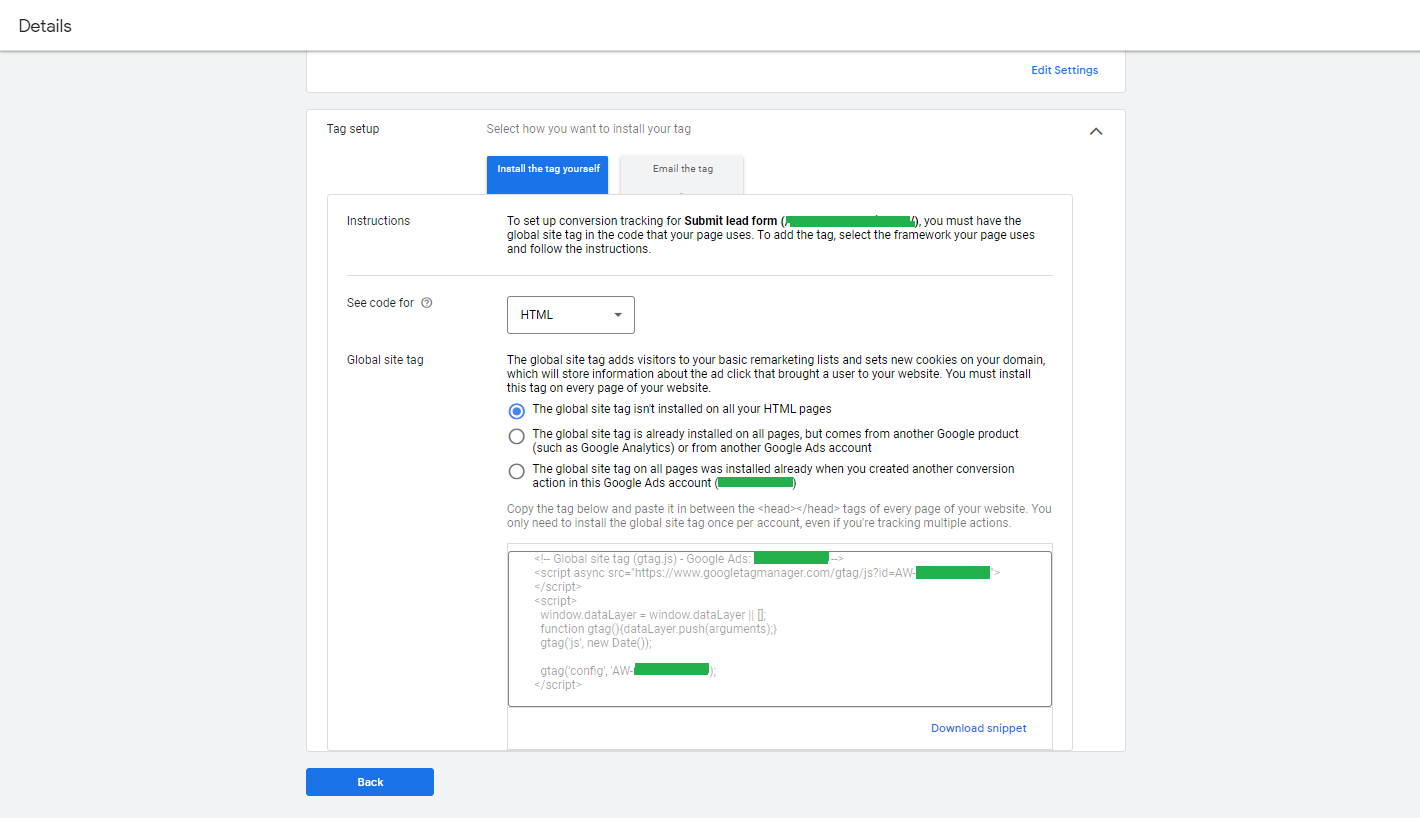The image size is (1420, 818).
Task: Click the Global site tag label
Action: 385,360
